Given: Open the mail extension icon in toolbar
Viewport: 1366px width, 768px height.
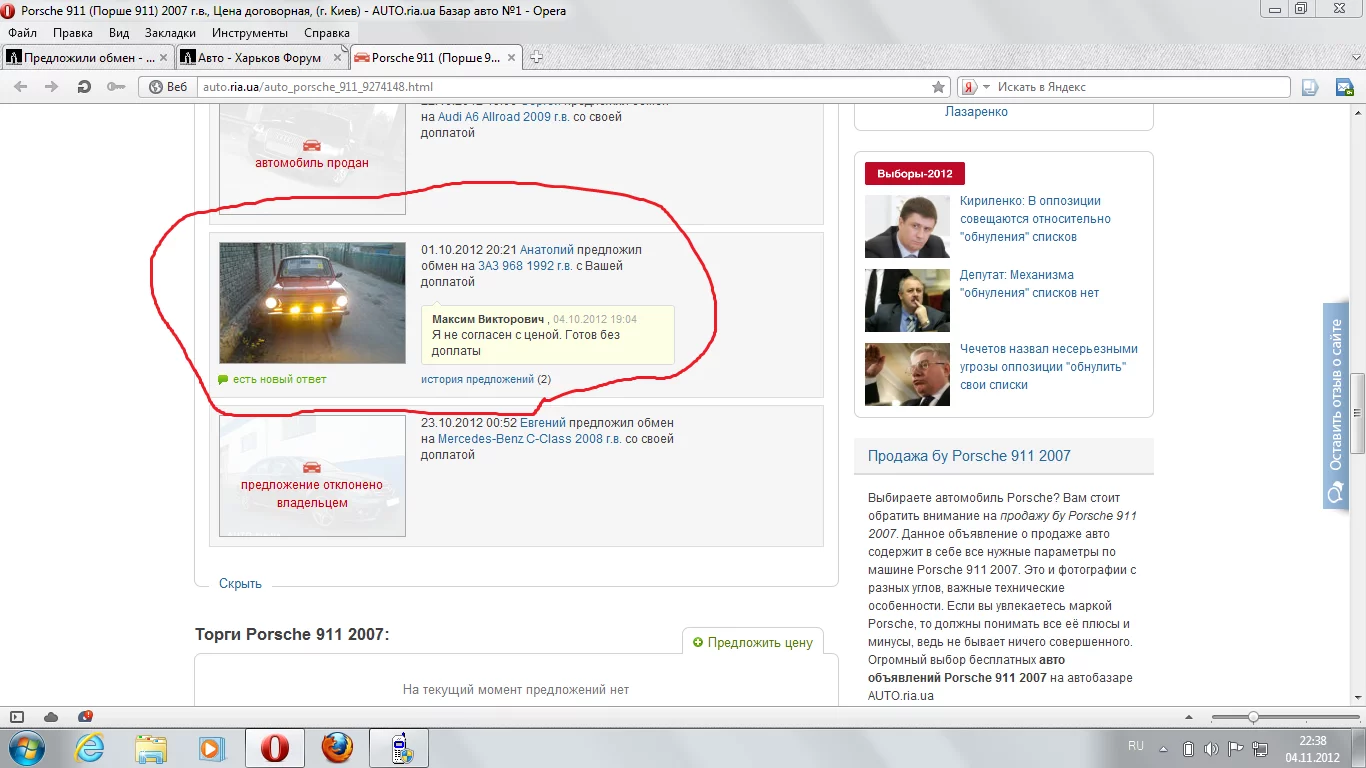Looking at the screenshot, I should [x=1345, y=87].
